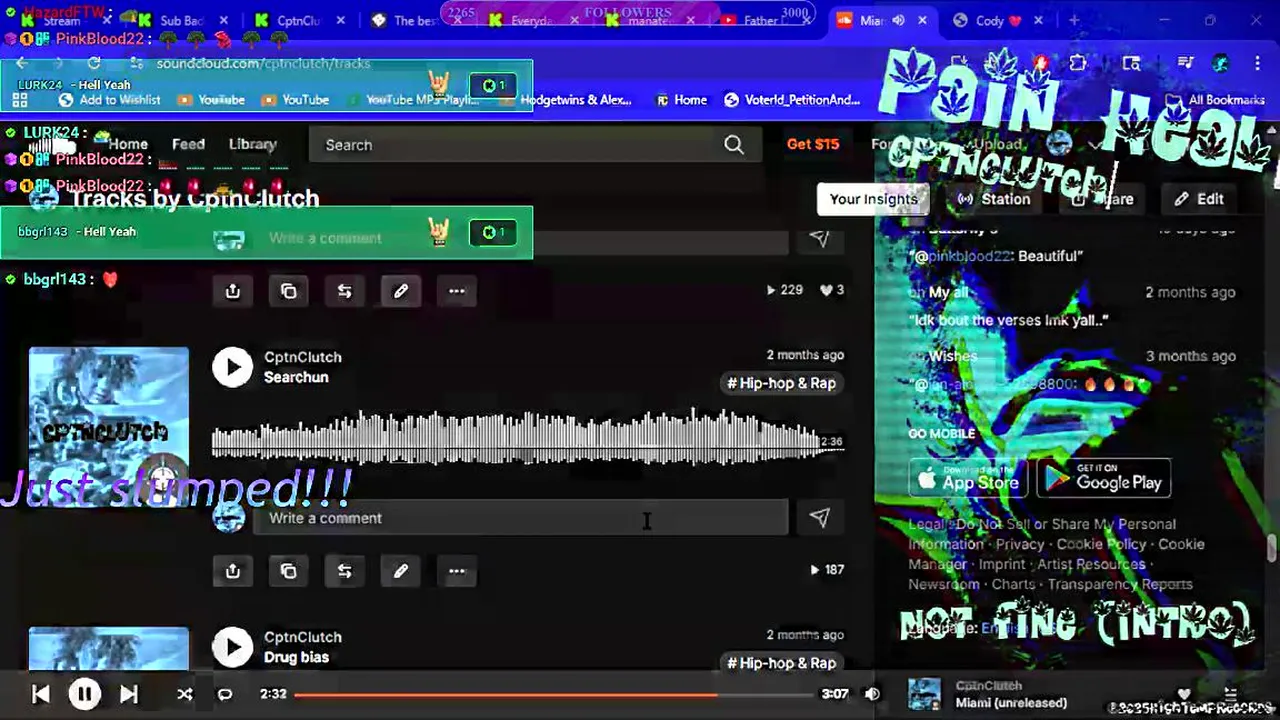The image size is (1280, 720).
Task: Get it on Google Play badge
Action: point(1104,480)
